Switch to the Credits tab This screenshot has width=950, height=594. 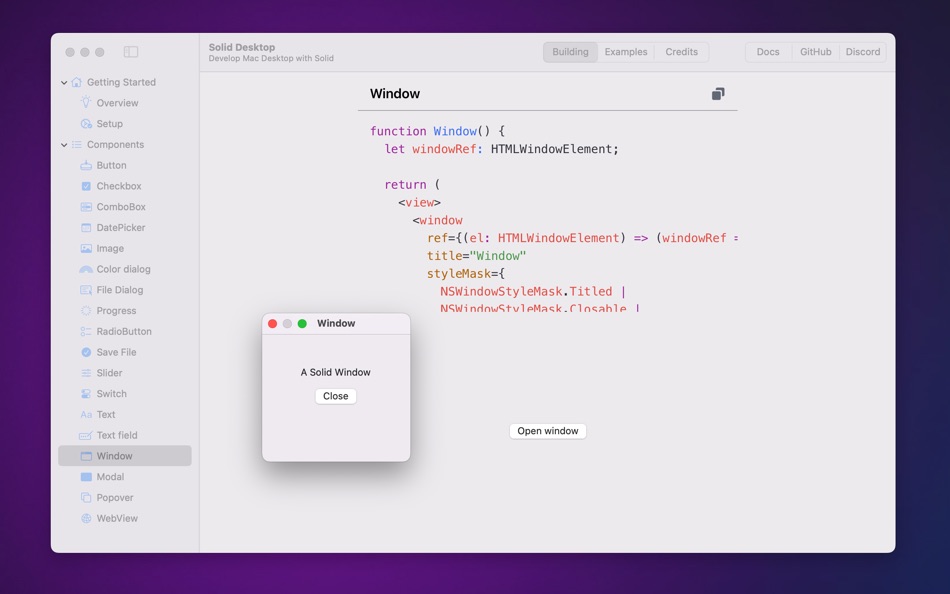click(682, 52)
